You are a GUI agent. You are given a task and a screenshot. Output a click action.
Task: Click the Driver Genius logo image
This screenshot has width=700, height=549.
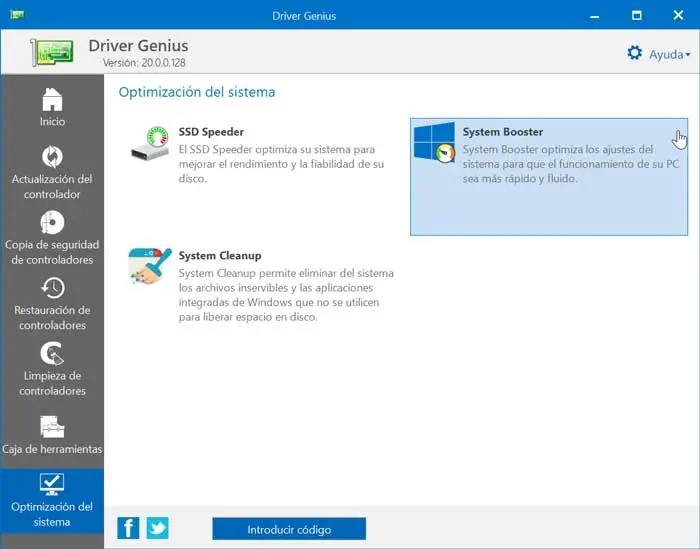(x=52, y=52)
